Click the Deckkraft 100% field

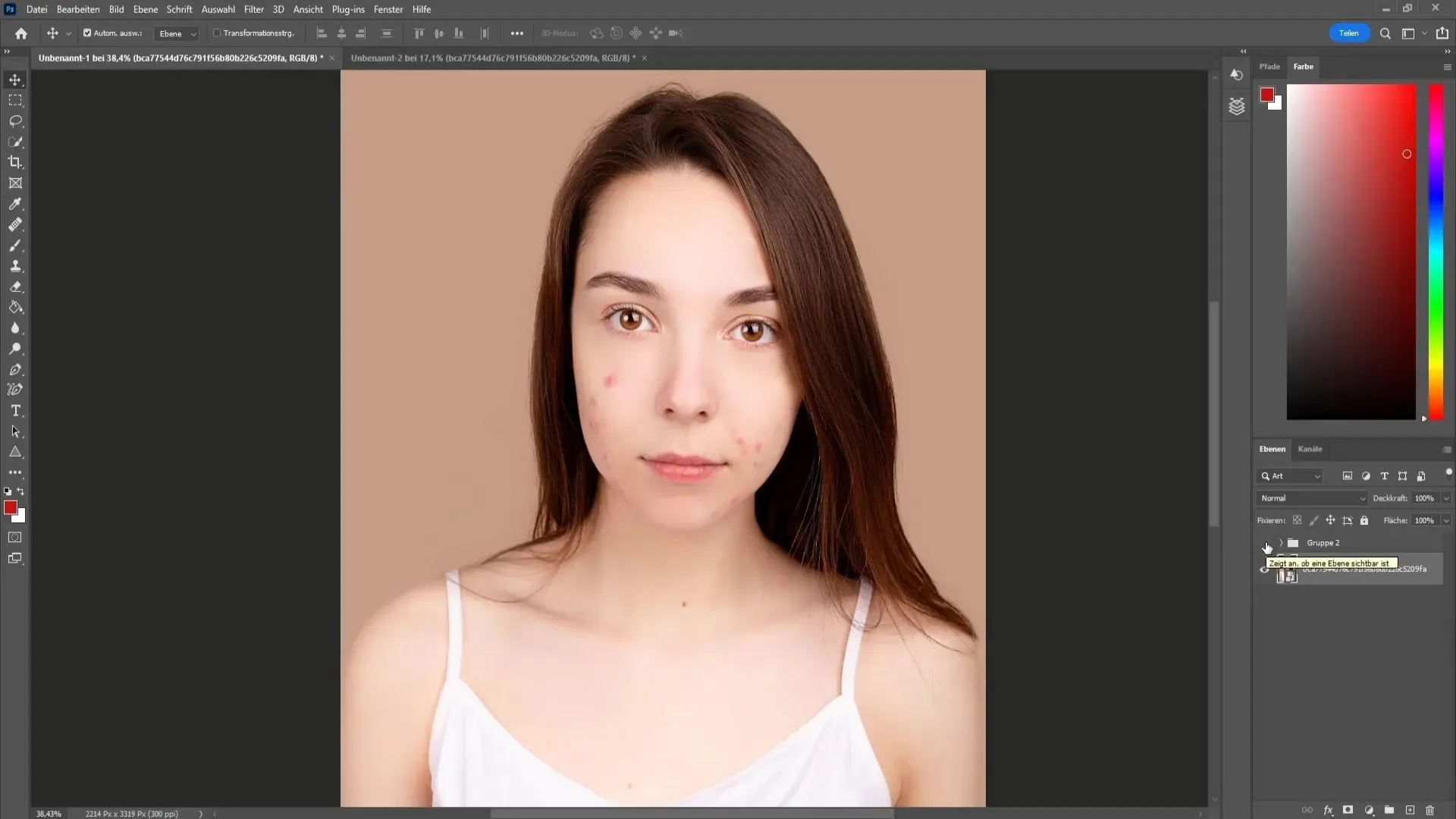pyautogui.click(x=1425, y=498)
